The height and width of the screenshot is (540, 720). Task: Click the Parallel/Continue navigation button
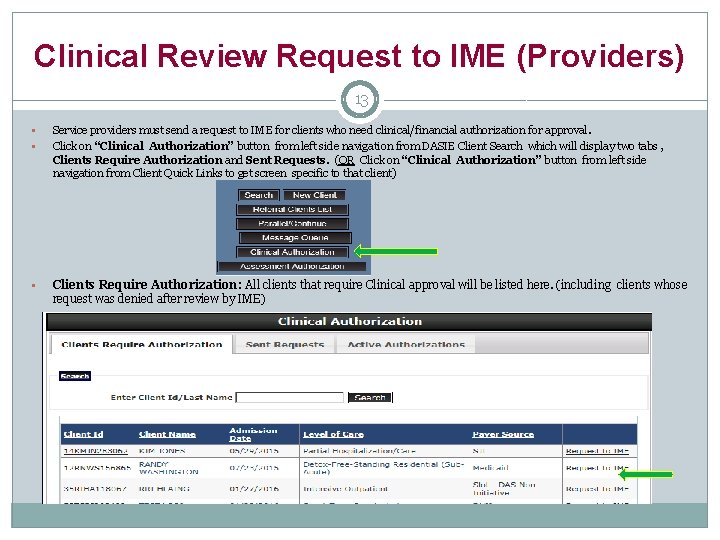click(x=292, y=224)
